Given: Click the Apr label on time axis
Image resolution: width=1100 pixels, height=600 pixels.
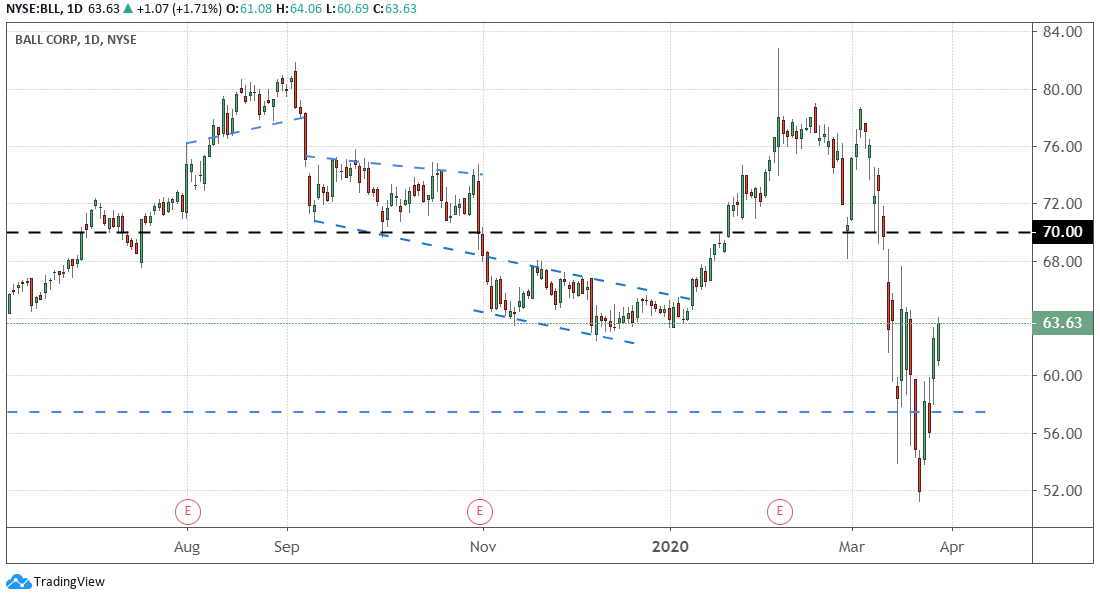Looking at the screenshot, I should click(x=953, y=547).
